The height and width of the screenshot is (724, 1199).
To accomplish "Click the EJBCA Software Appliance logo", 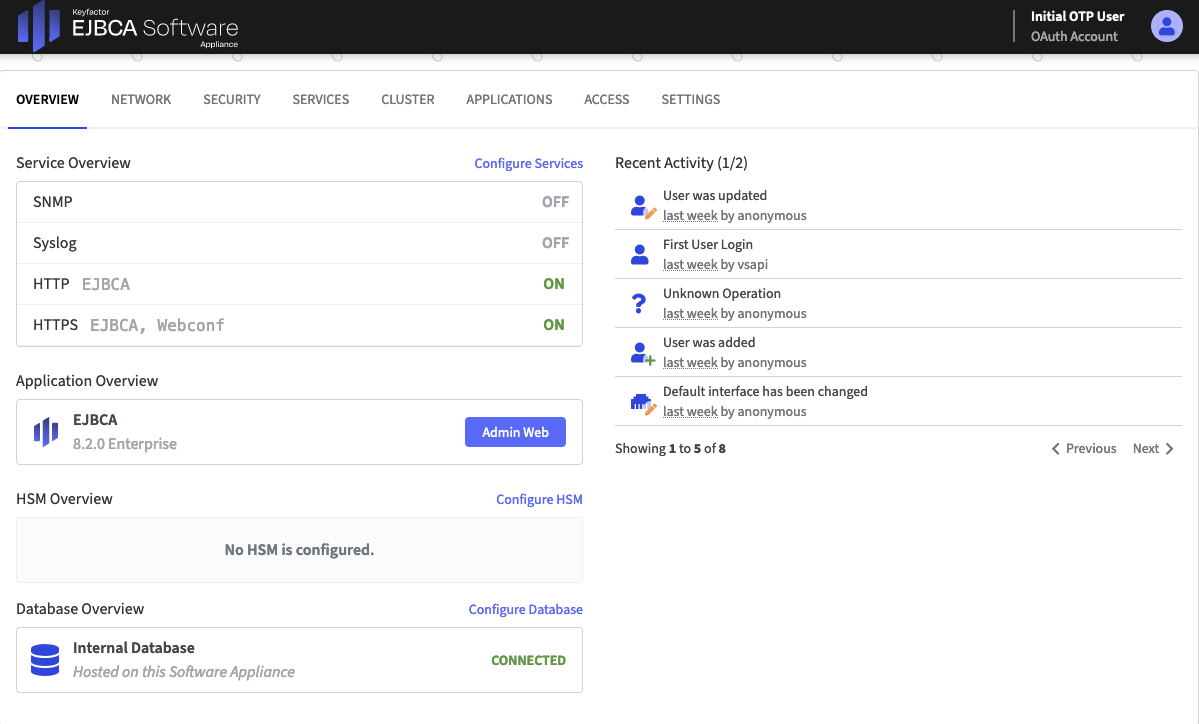I will click(x=128, y=27).
